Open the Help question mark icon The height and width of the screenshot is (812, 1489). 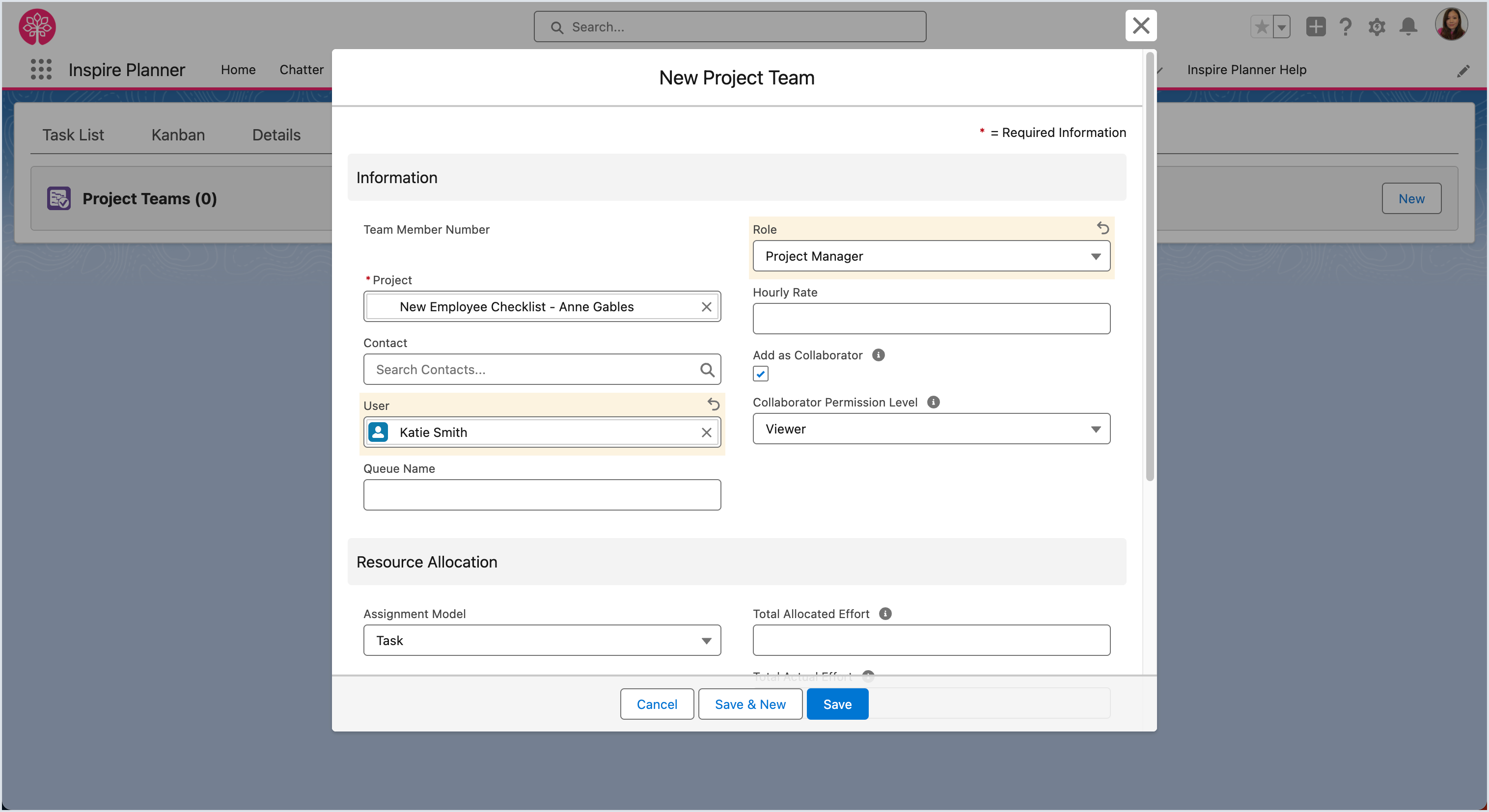(1346, 27)
